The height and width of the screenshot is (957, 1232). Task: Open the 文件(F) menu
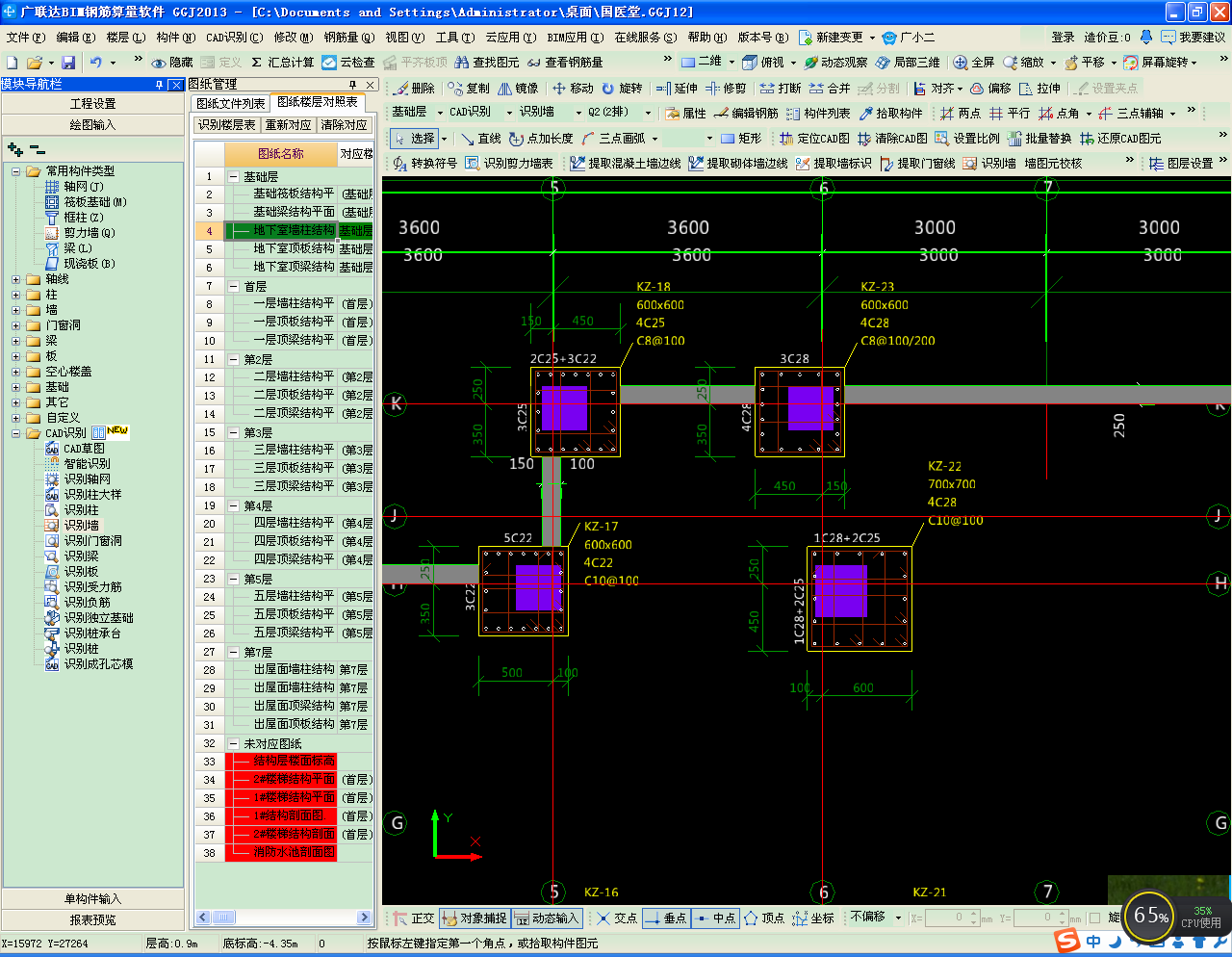click(x=26, y=37)
